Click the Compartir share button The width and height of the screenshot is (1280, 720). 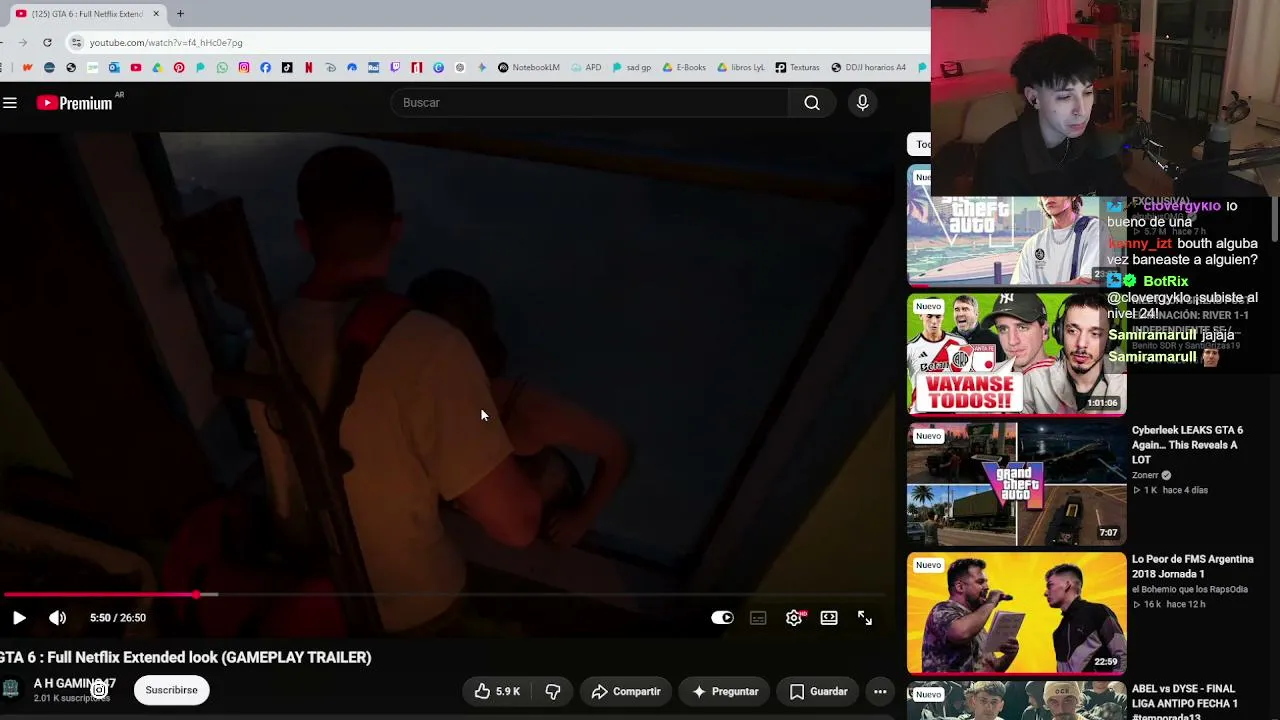[625, 691]
